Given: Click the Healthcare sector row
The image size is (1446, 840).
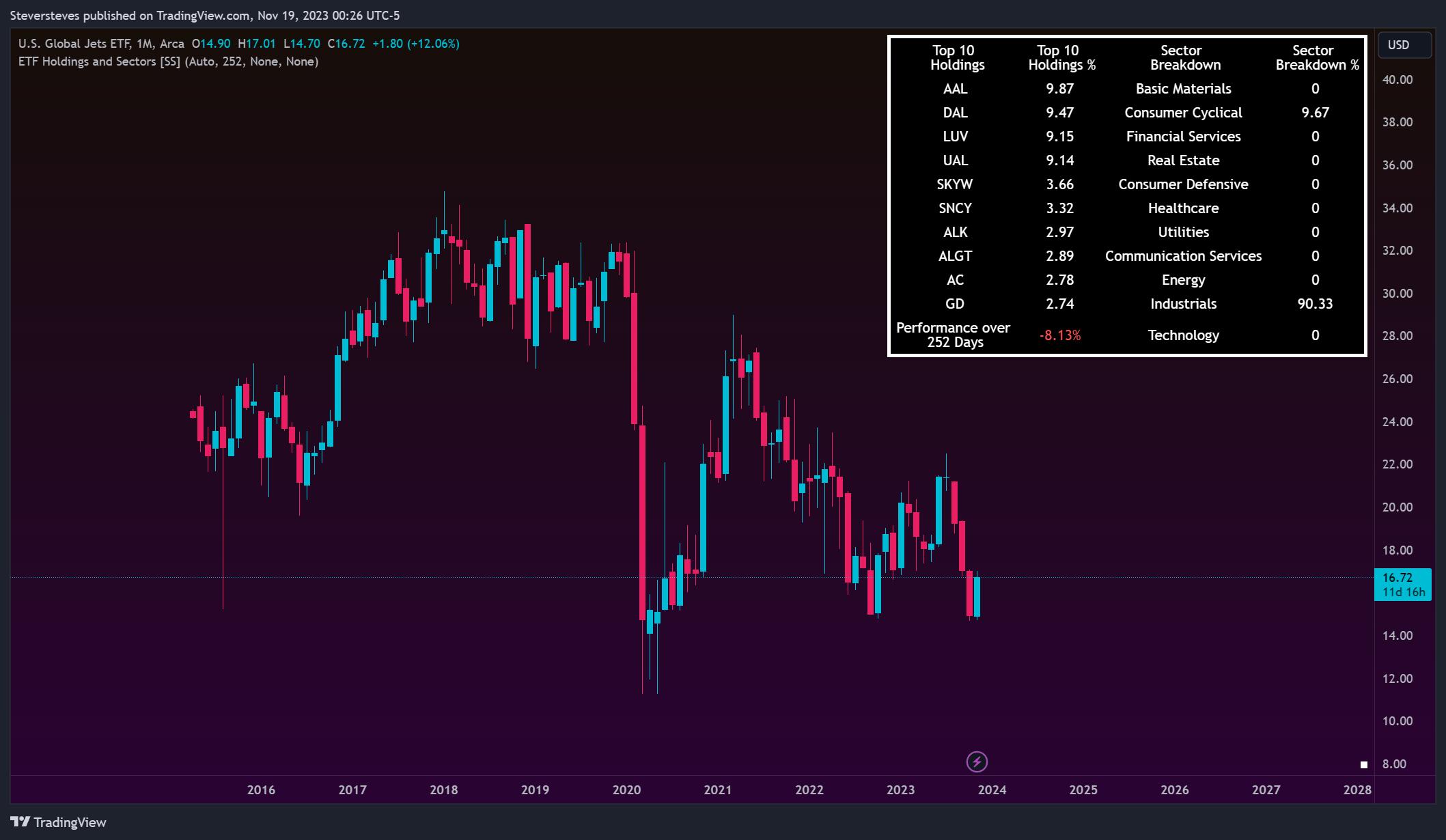Looking at the screenshot, I should (1183, 208).
